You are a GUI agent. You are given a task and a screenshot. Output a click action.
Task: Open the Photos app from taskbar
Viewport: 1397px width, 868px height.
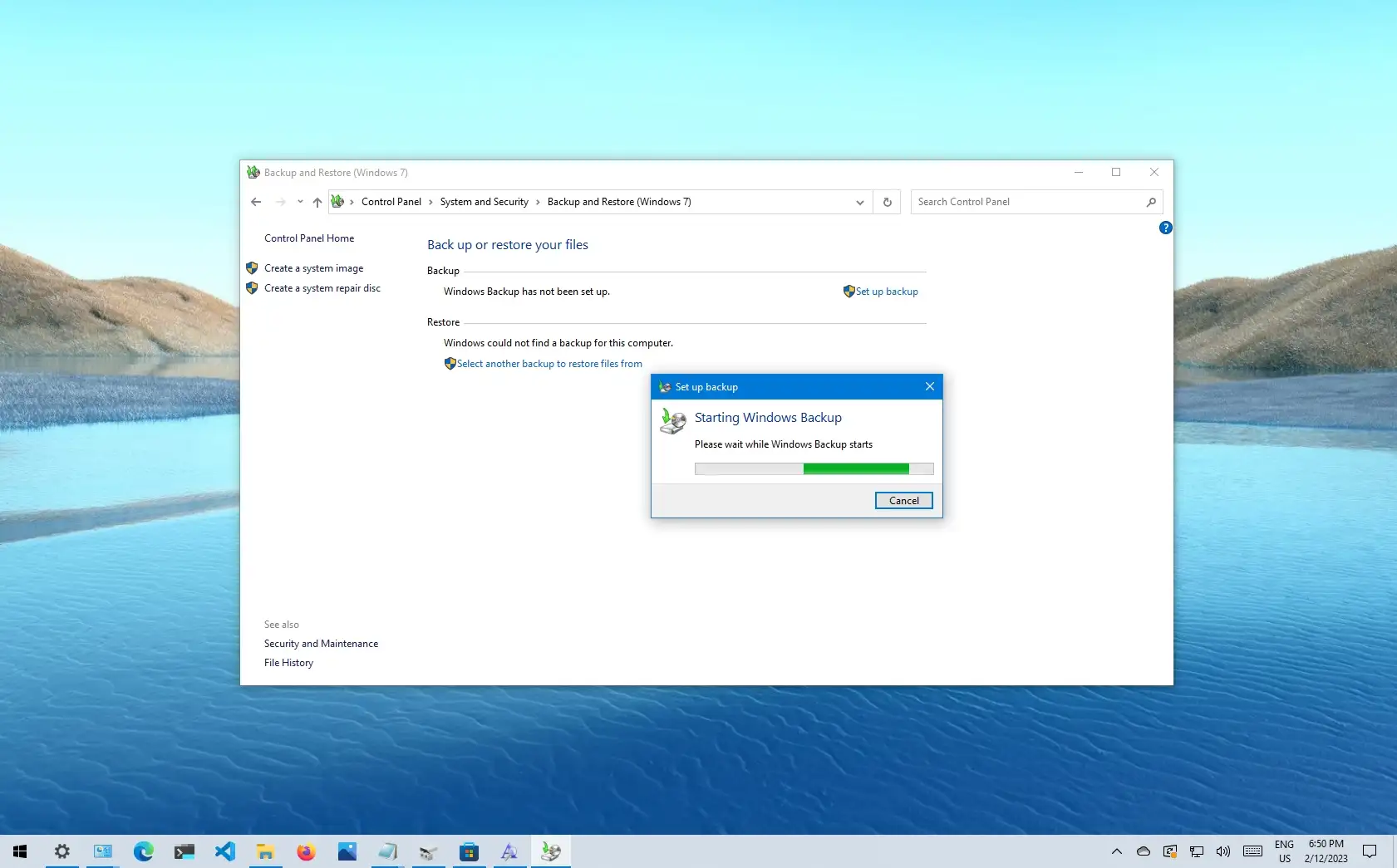(347, 851)
